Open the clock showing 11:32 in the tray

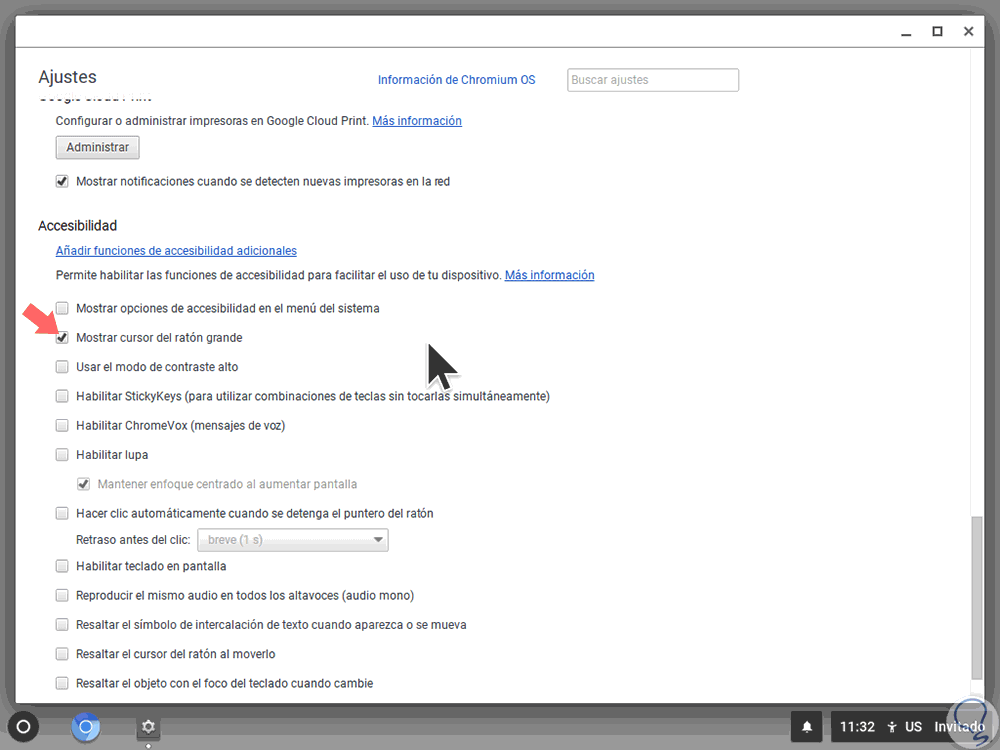(857, 727)
